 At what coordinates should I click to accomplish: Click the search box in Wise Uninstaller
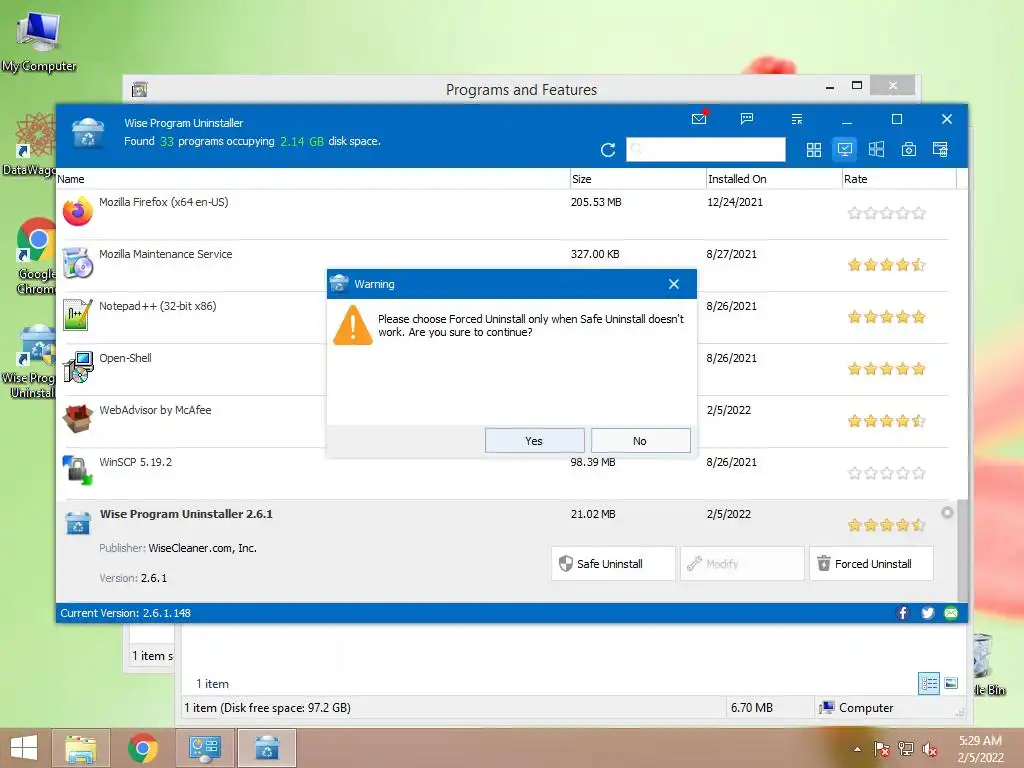(x=705, y=150)
